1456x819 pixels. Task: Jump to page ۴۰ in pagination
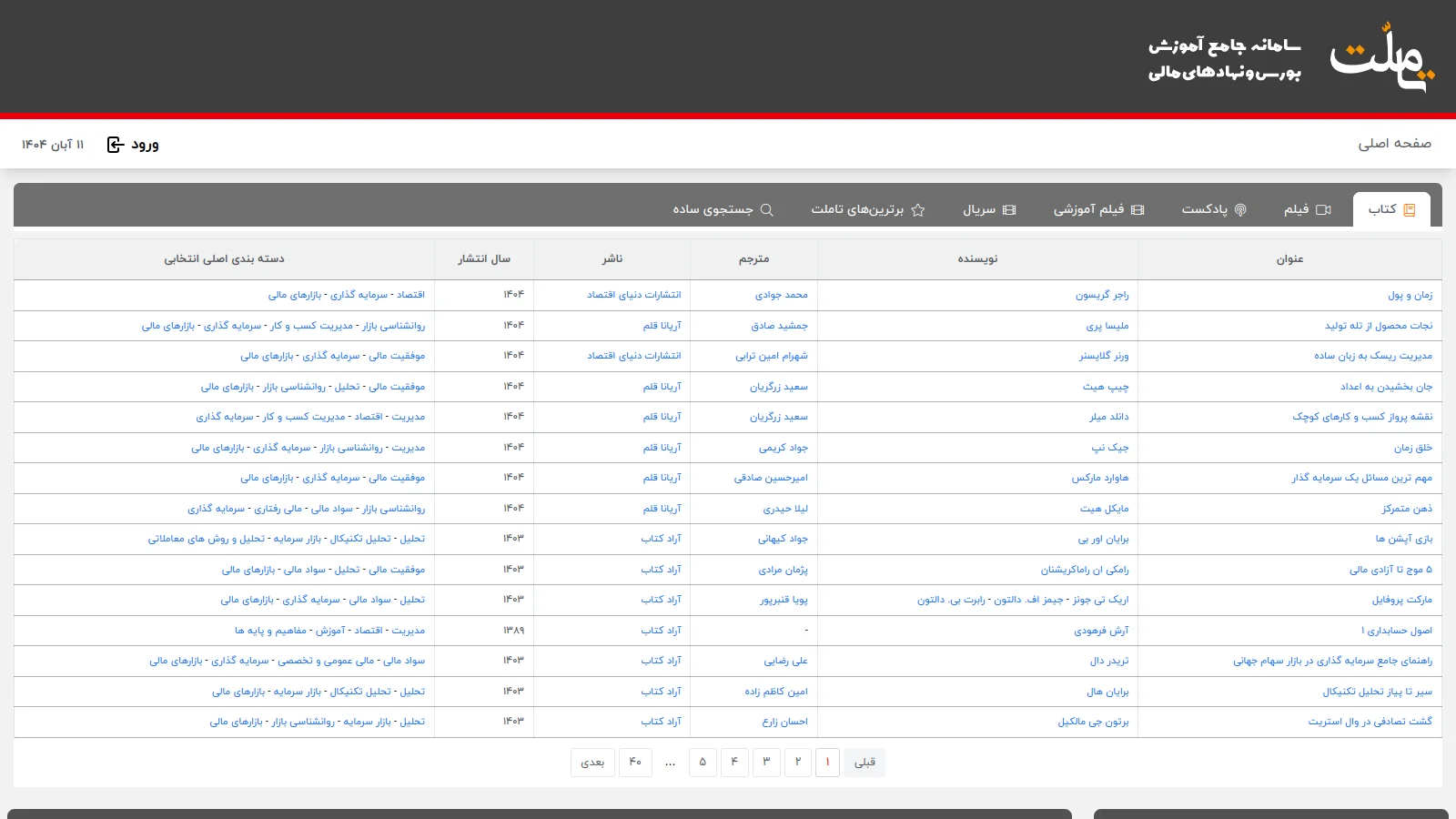pyautogui.click(x=635, y=763)
